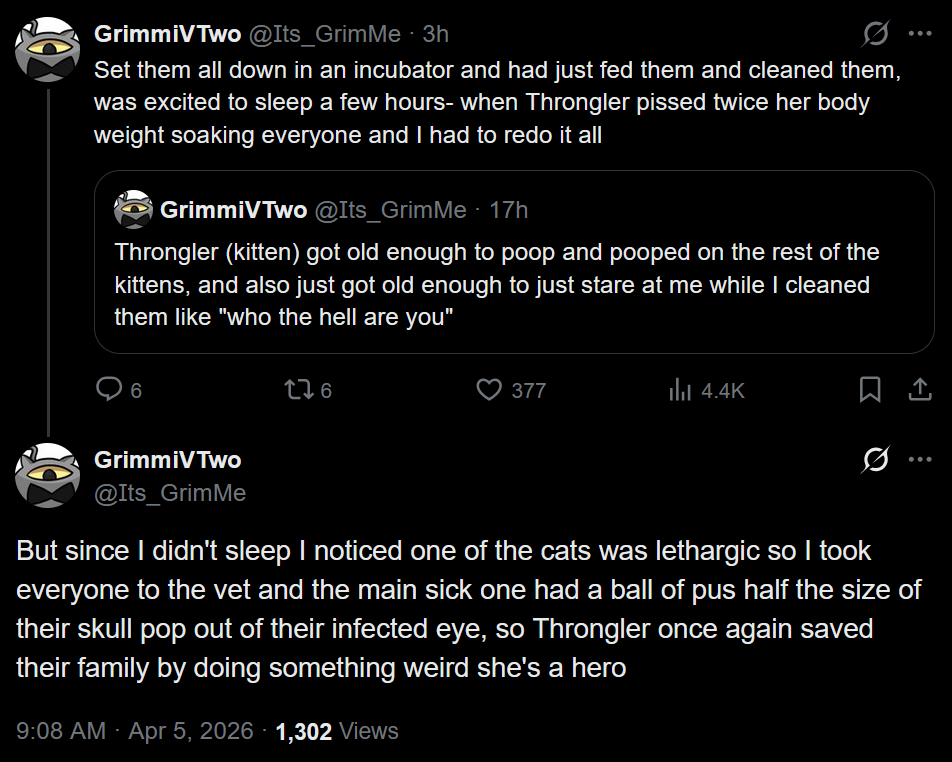This screenshot has width=952, height=762.
Task: Open GrimmiVTwo avatar on top tweet
Action: pos(48,50)
